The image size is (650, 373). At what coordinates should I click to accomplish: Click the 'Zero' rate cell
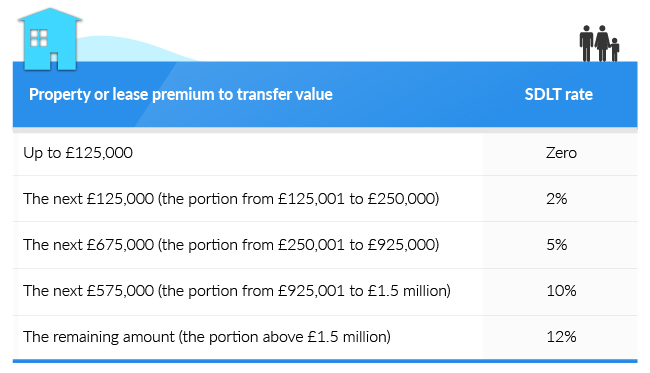pos(561,153)
